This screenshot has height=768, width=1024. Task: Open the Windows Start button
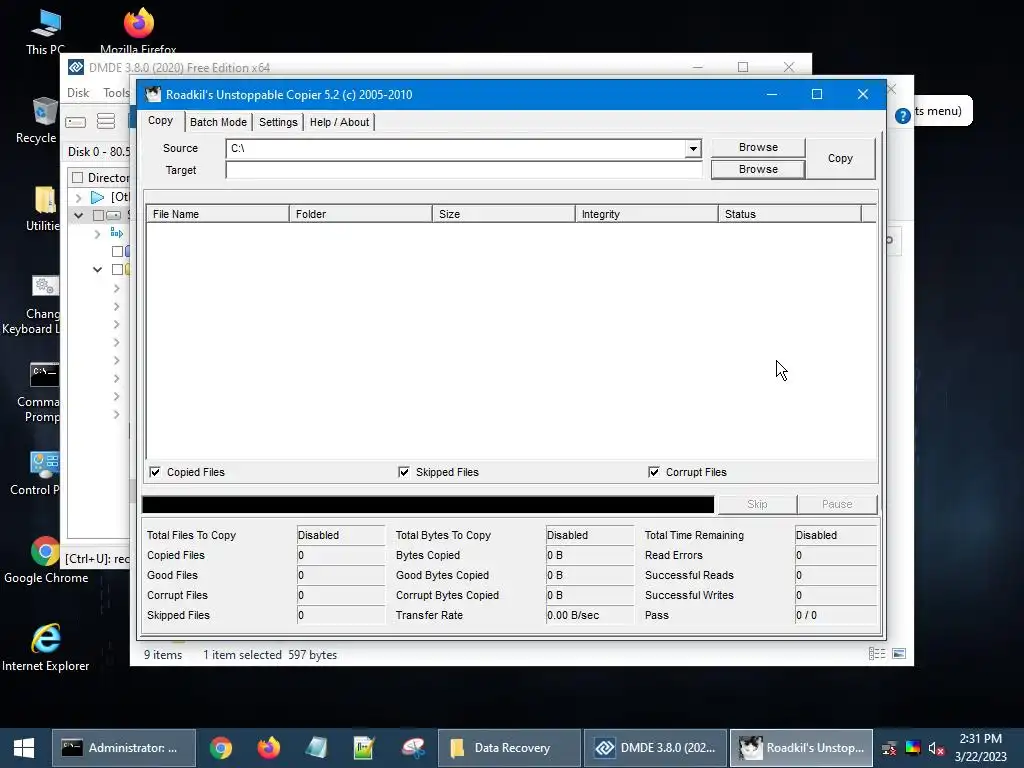click(24, 748)
